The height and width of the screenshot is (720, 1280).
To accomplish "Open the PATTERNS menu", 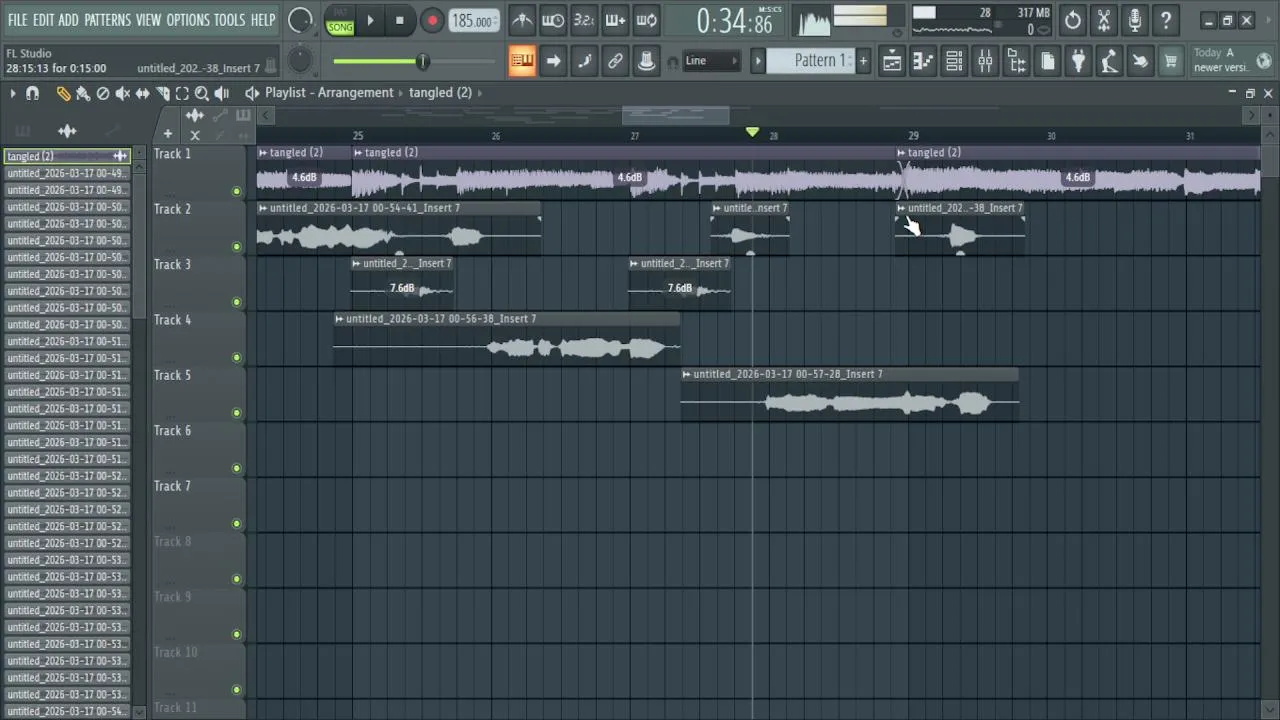I will click(107, 20).
